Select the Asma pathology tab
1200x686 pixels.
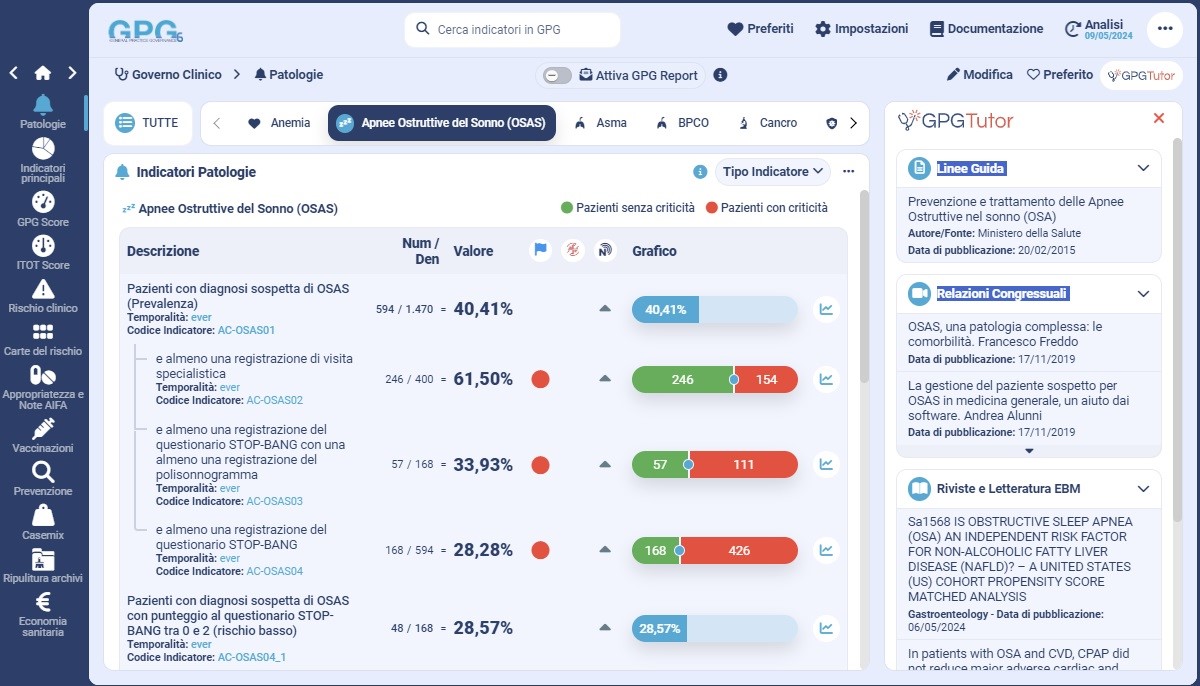point(601,123)
